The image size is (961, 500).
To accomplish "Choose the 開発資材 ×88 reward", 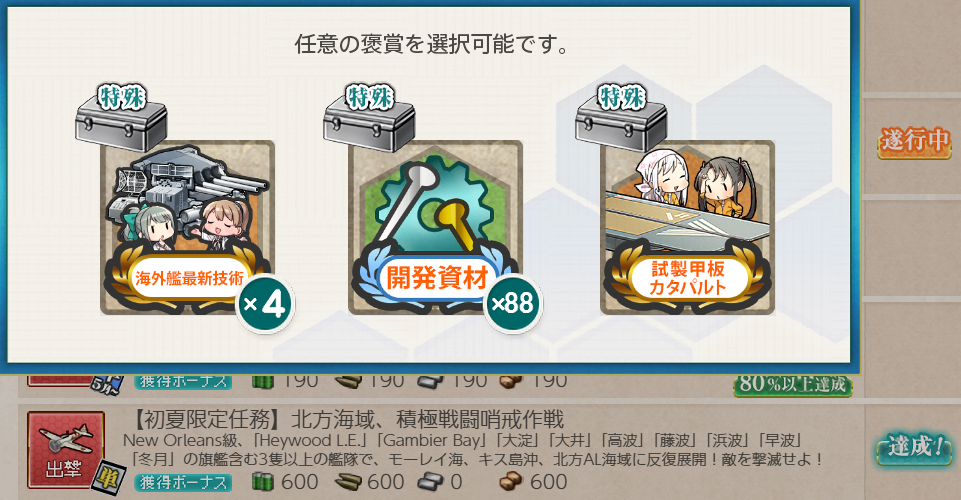I will (x=435, y=228).
